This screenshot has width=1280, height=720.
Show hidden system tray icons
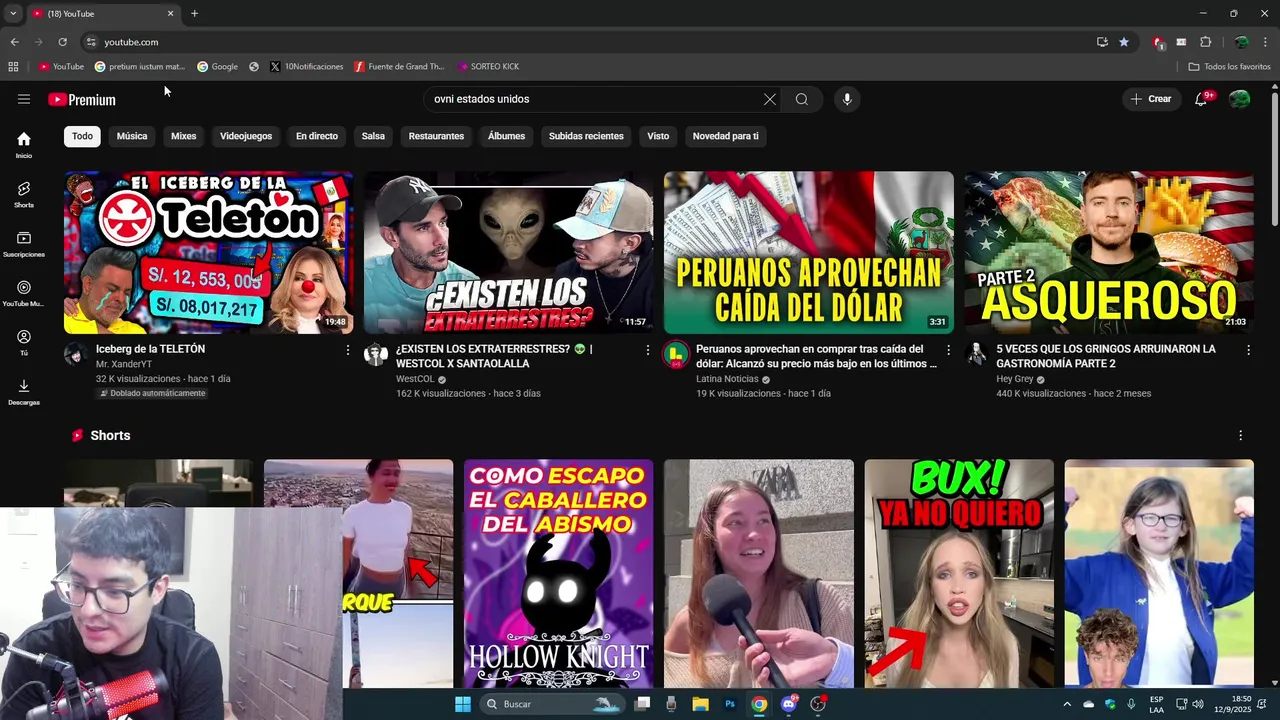coord(1067,704)
